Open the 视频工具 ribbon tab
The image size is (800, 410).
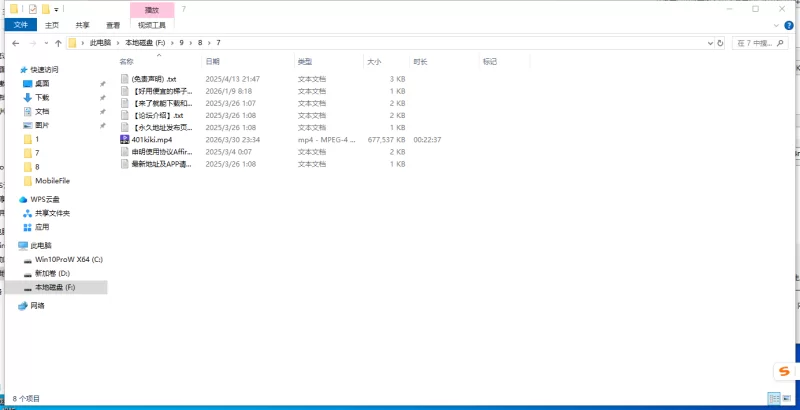tap(152, 25)
